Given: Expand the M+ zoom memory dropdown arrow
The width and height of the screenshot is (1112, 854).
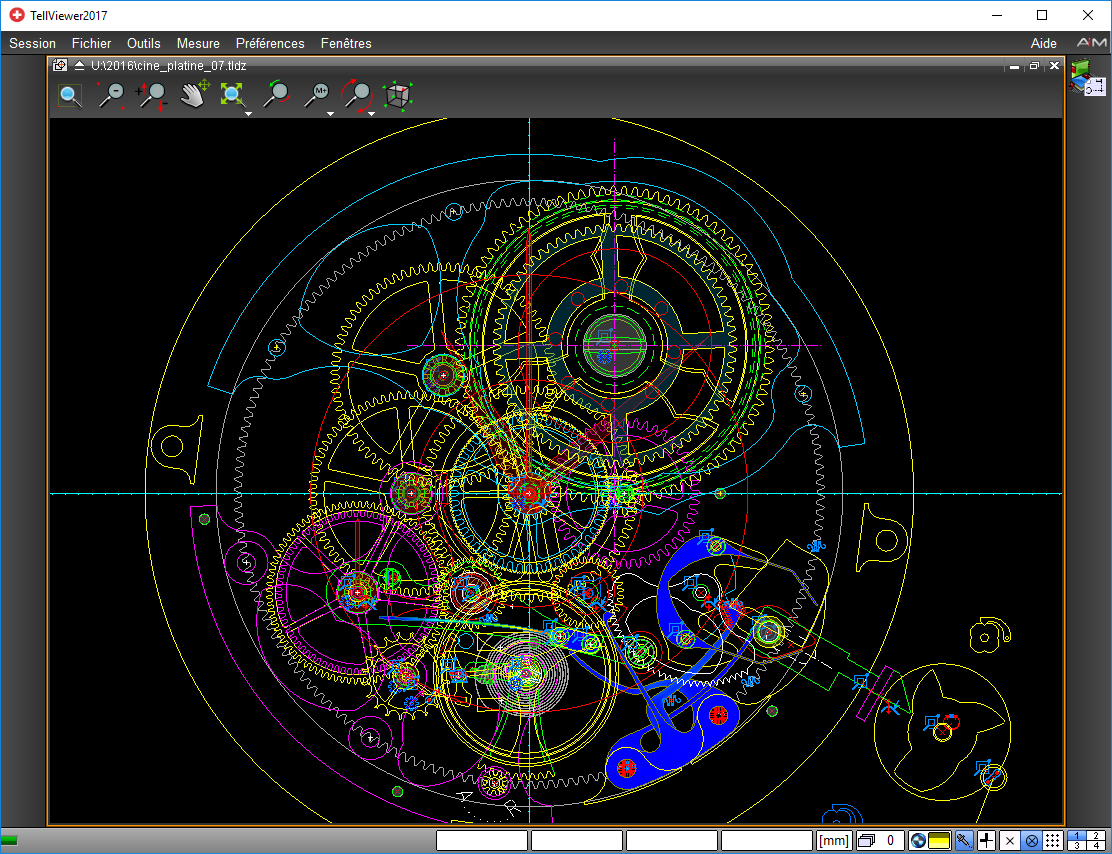Looking at the screenshot, I should click(330, 113).
